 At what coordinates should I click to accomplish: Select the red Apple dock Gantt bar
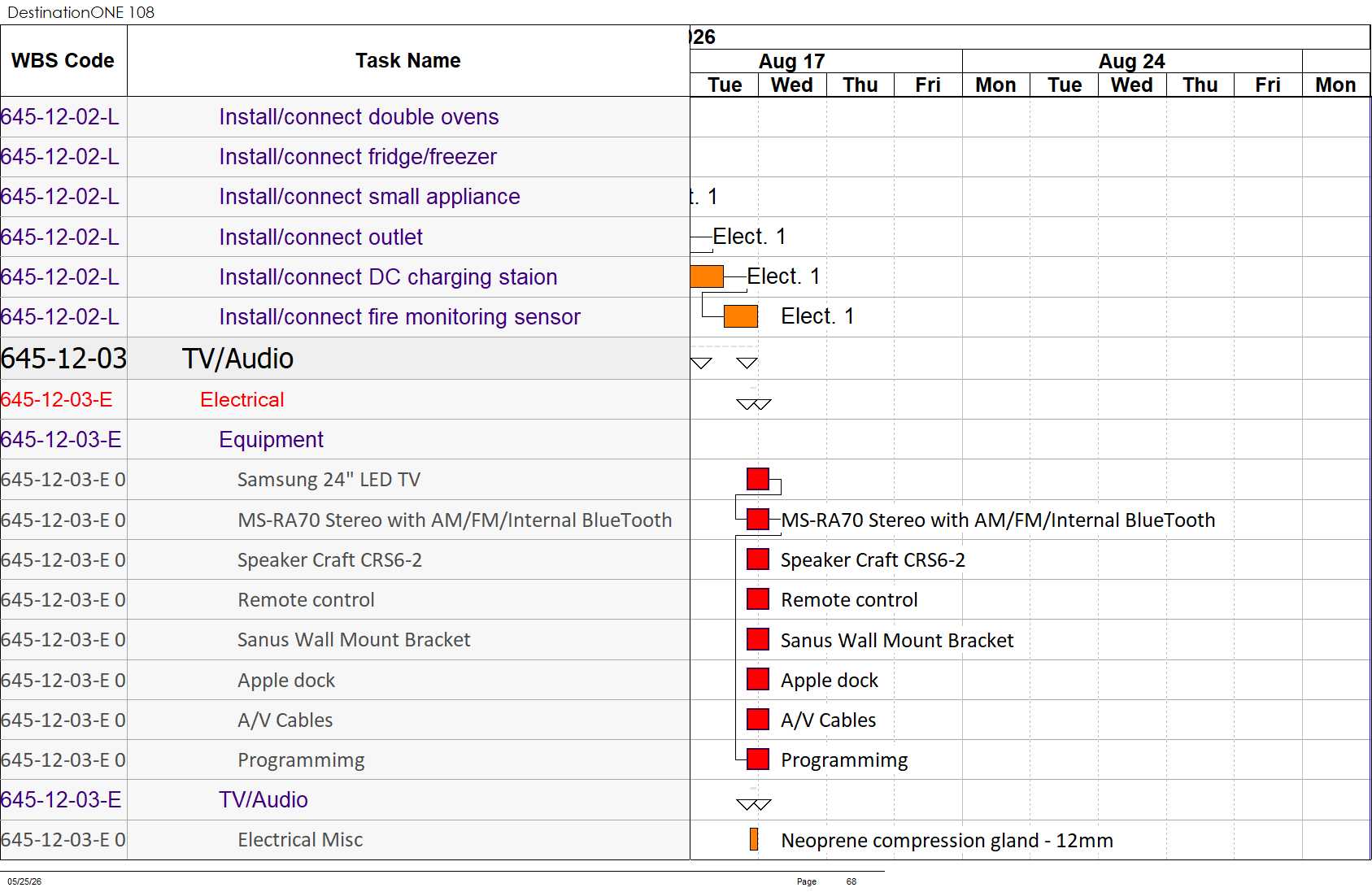point(757,679)
